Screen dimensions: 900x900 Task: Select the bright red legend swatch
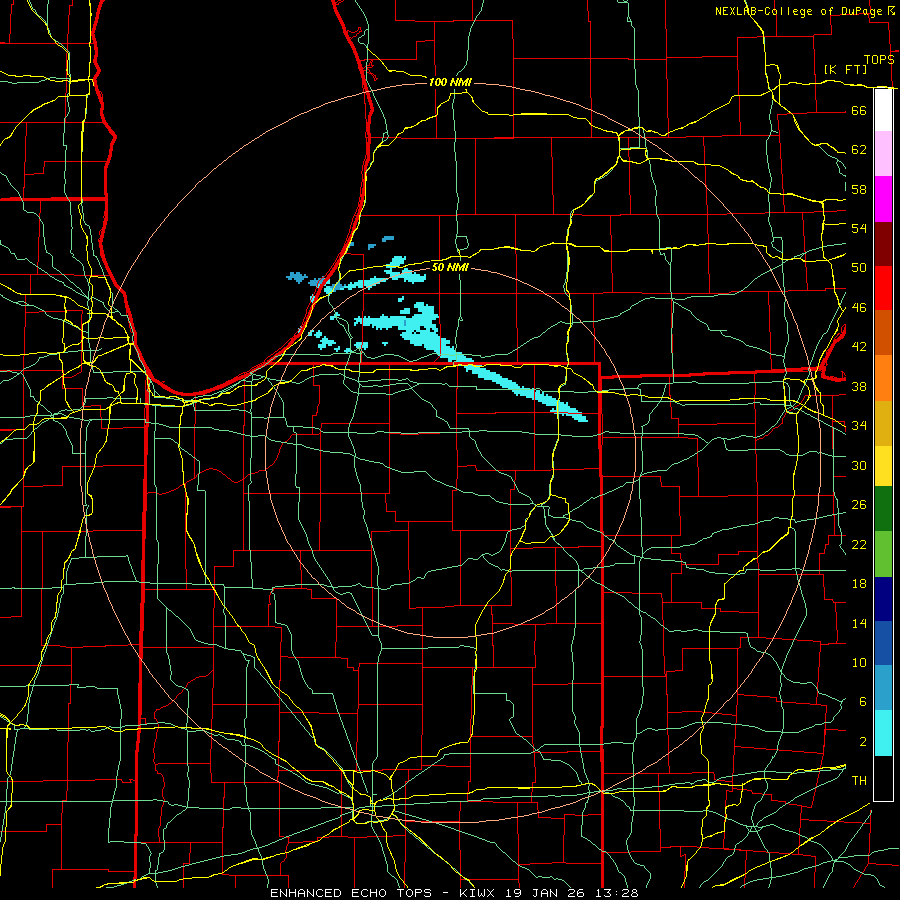pos(883,288)
